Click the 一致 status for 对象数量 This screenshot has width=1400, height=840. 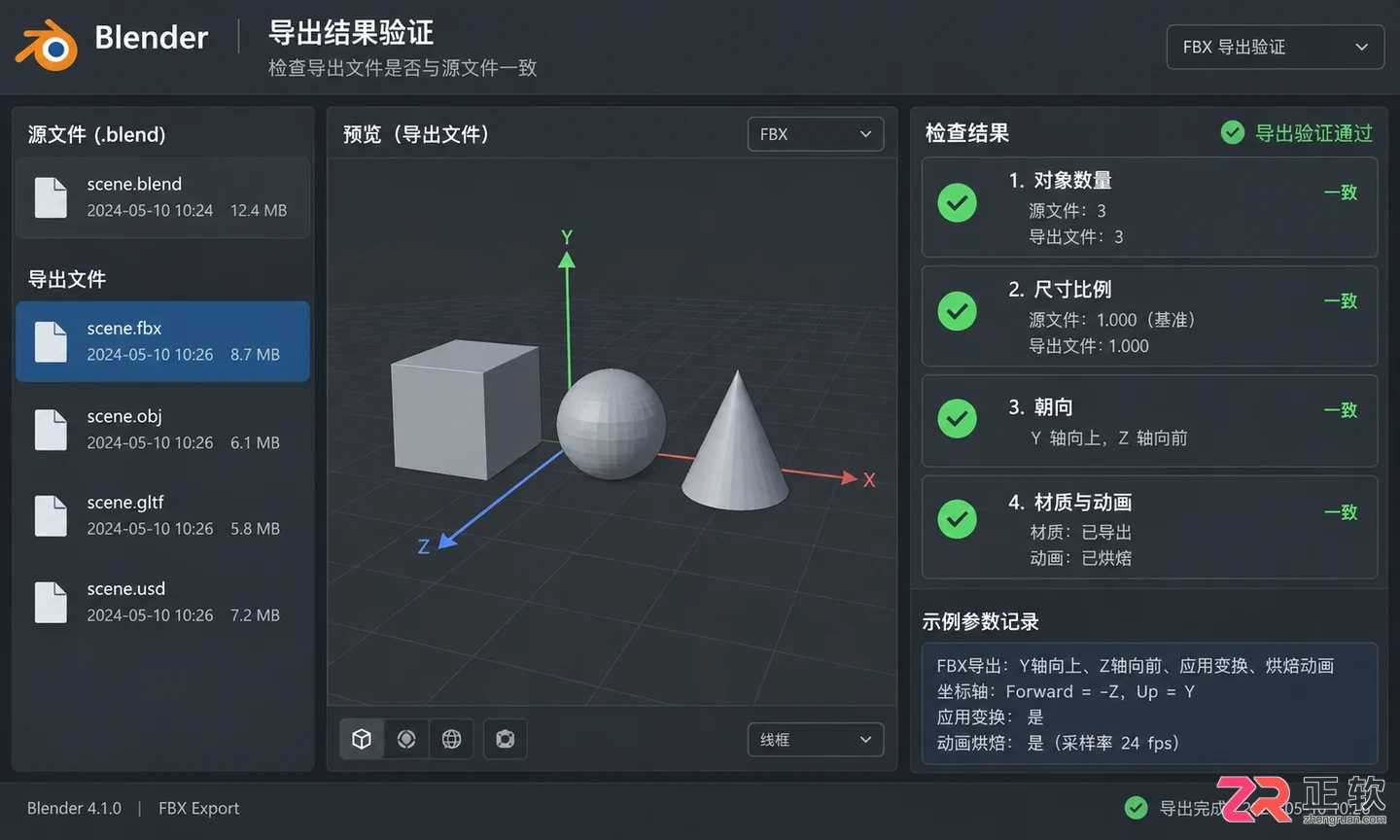tap(1341, 192)
